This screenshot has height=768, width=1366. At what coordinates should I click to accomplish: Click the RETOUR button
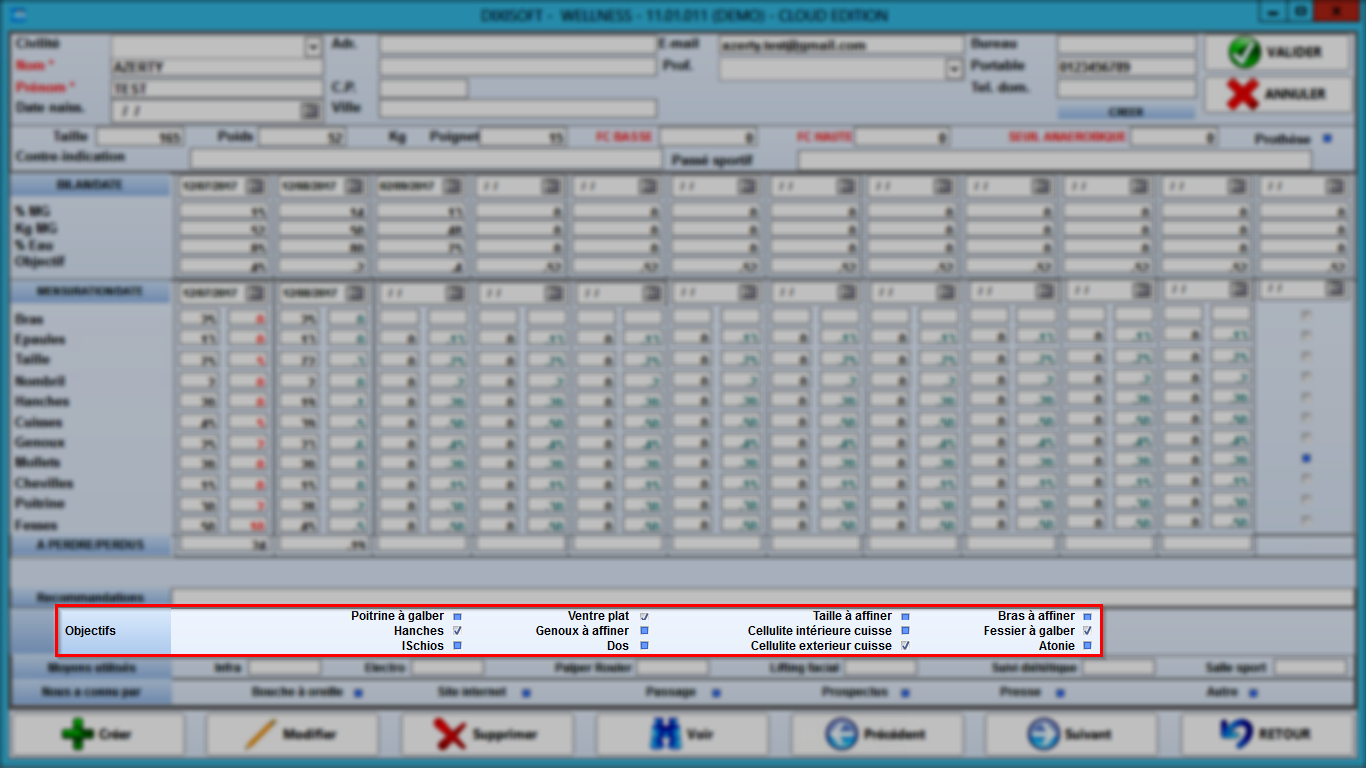tap(1268, 734)
